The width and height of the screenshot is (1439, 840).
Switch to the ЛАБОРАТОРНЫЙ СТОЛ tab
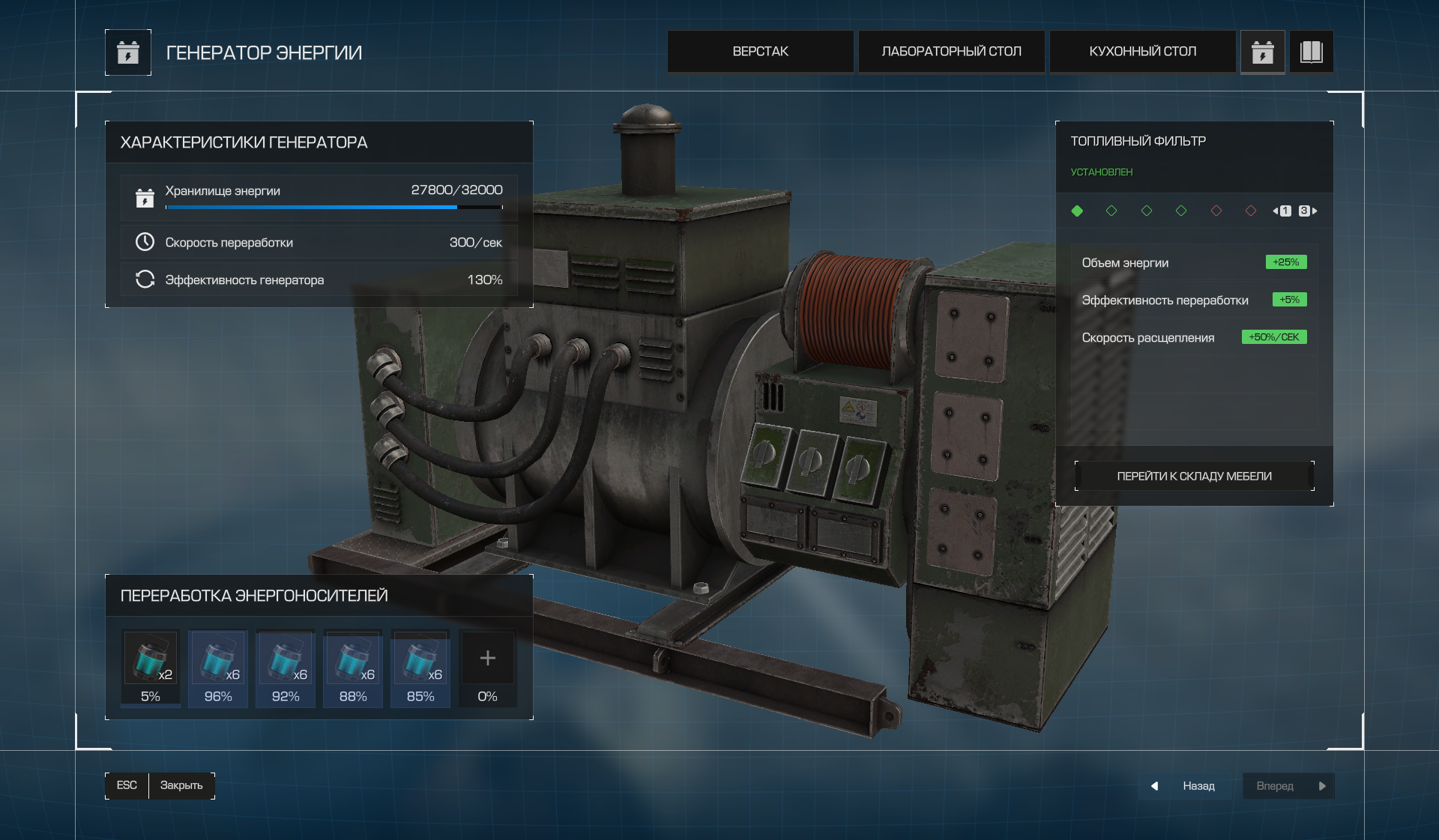coord(951,52)
